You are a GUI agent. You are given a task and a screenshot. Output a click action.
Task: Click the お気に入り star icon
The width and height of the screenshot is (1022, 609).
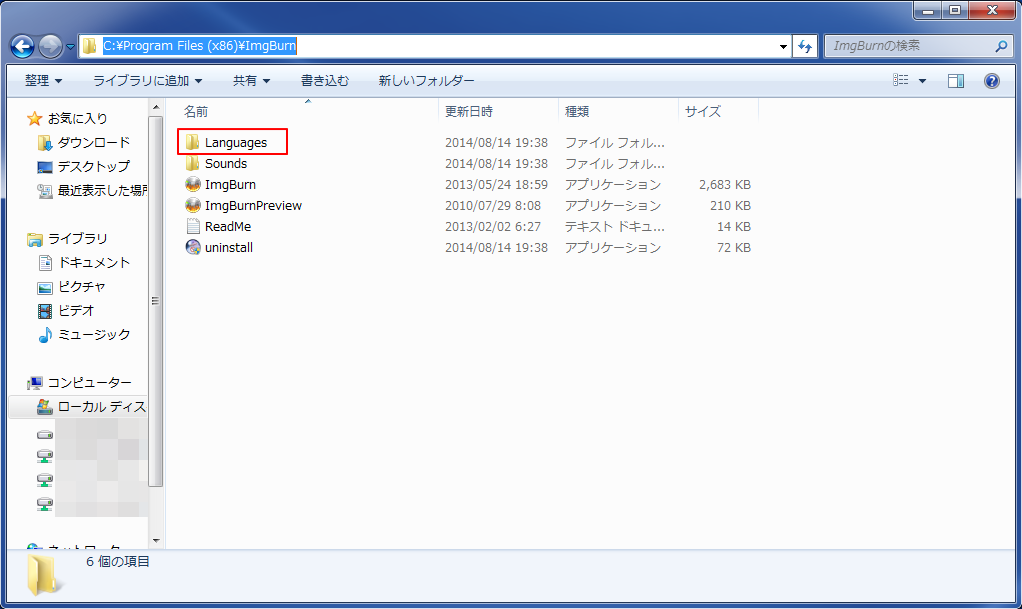point(34,118)
